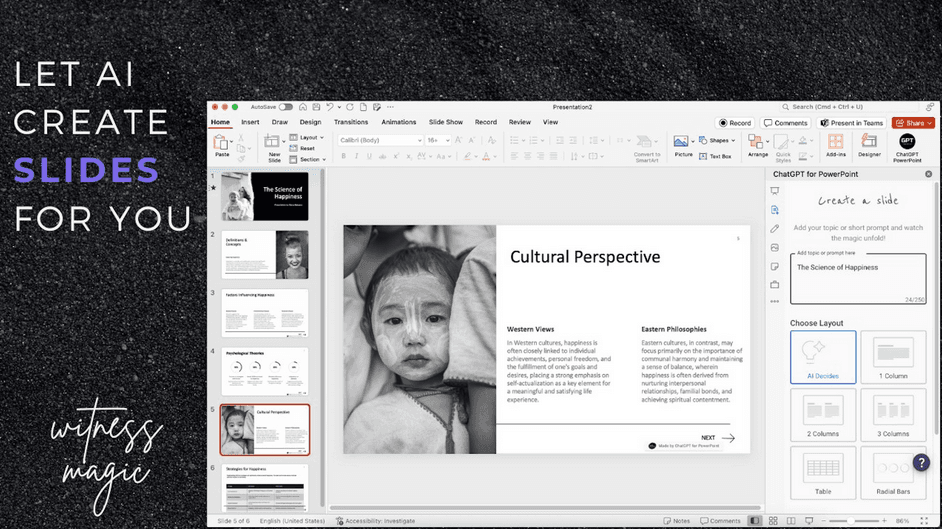Select the AI Decides layout
The width and height of the screenshot is (942, 529).
point(823,357)
